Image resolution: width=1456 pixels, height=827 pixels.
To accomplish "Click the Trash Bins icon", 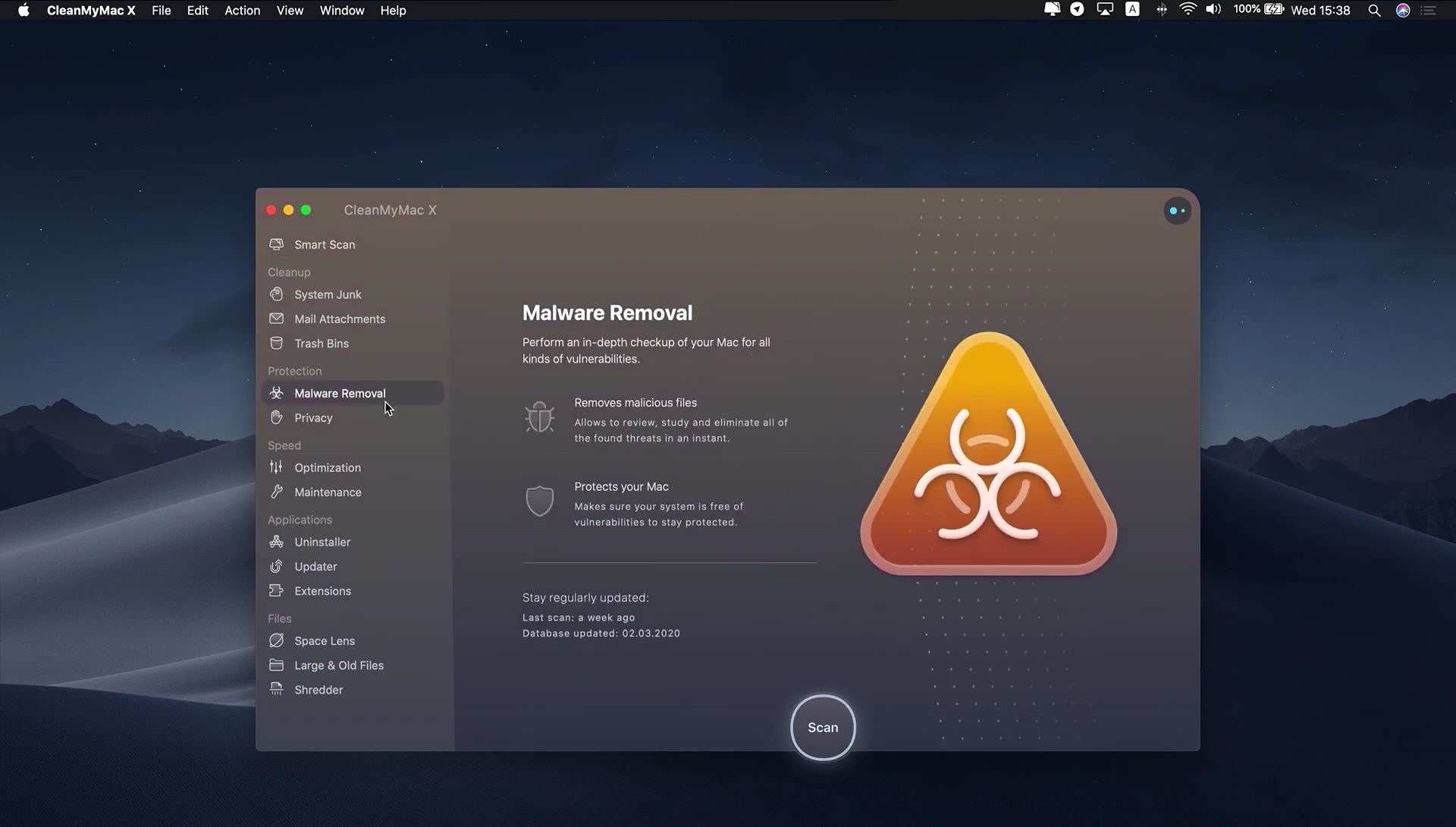I will (277, 343).
